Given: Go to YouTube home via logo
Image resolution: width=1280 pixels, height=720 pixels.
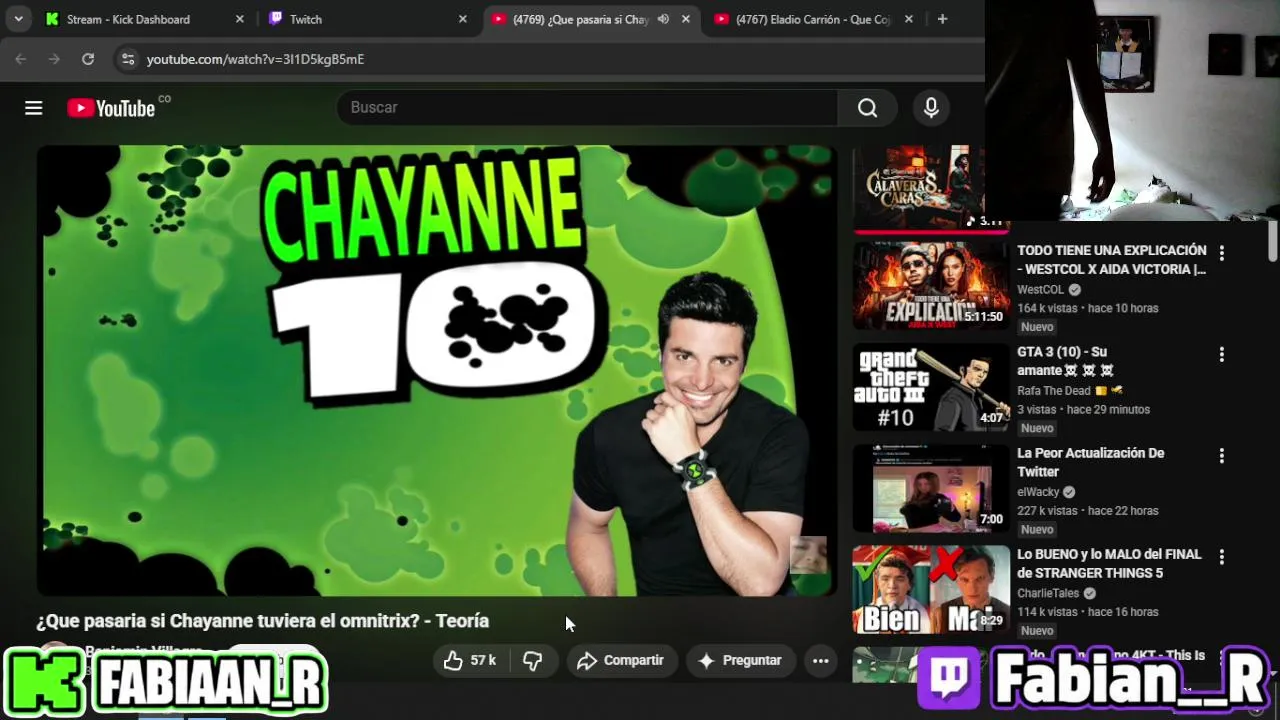Looking at the screenshot, I should (x=111, y=108).
